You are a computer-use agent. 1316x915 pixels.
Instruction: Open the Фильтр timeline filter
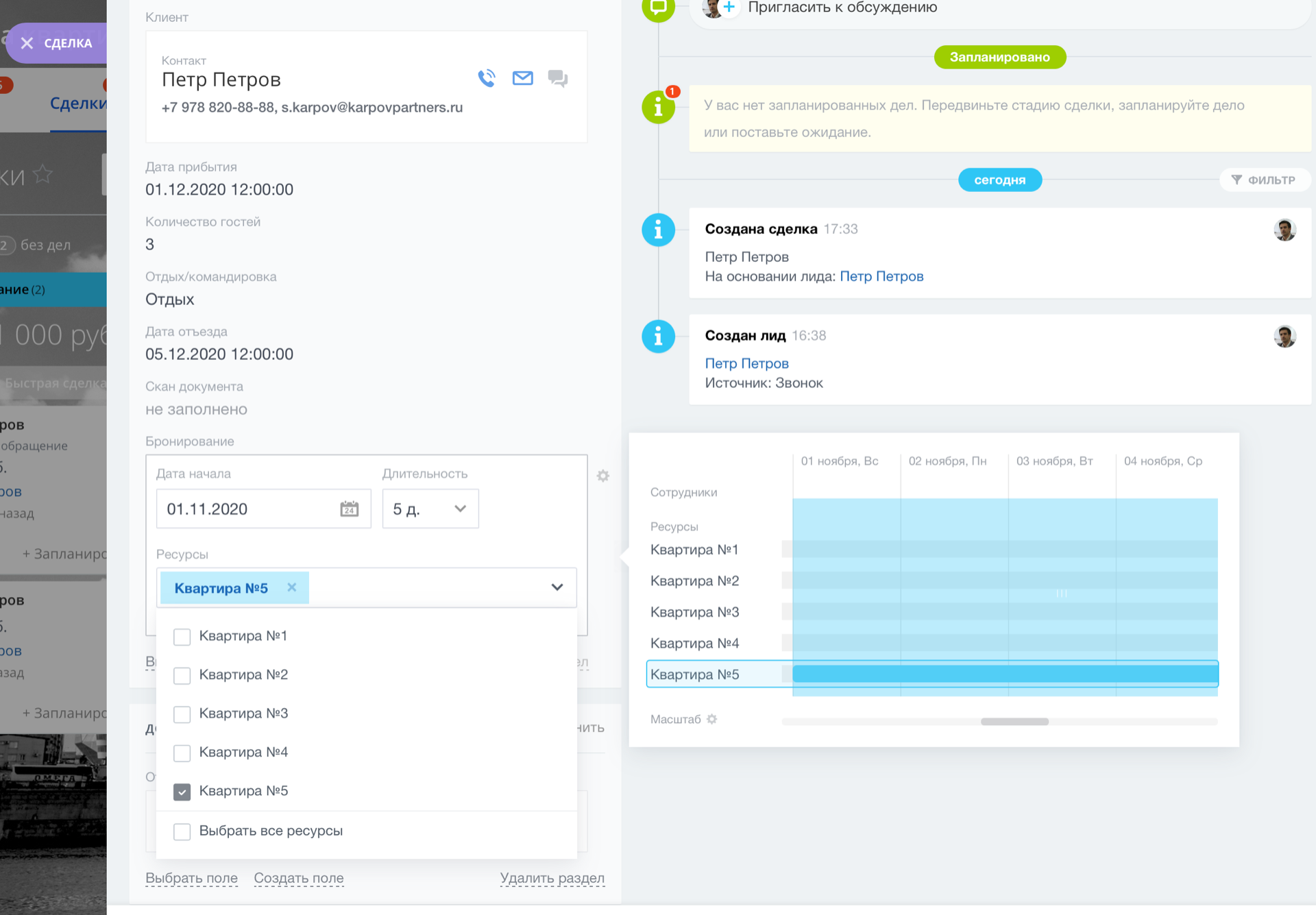click(1264, 180)
